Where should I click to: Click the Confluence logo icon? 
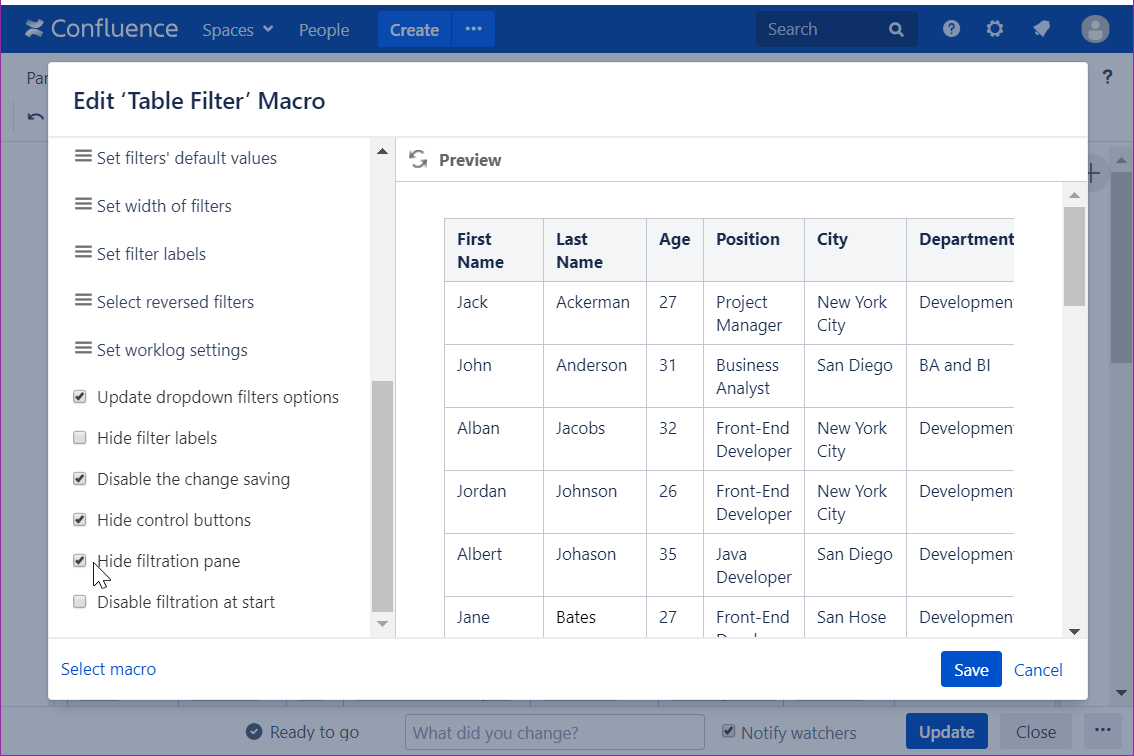coord(36,29)
